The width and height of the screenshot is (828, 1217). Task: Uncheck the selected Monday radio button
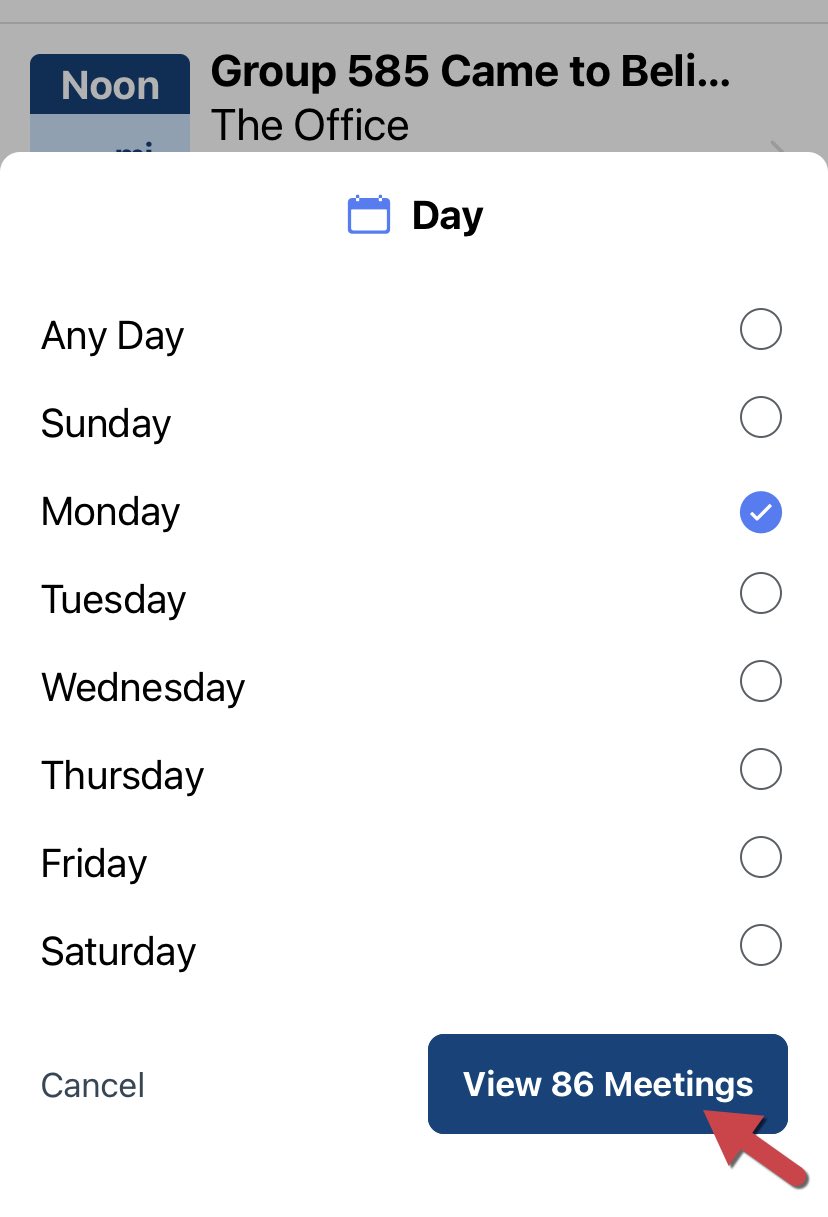(x=760, y=512)
